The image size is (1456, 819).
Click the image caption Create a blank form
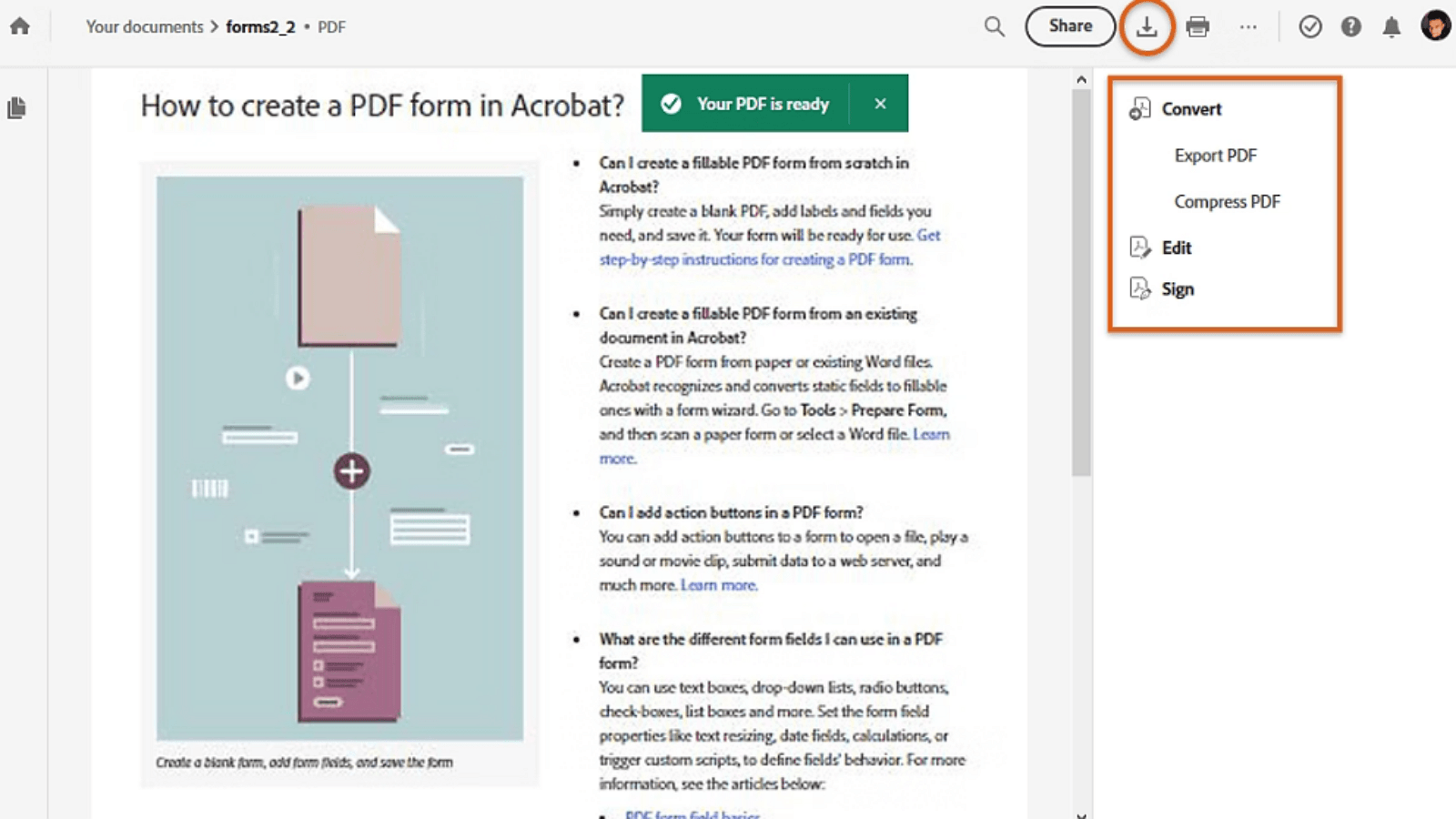(304, 763)
